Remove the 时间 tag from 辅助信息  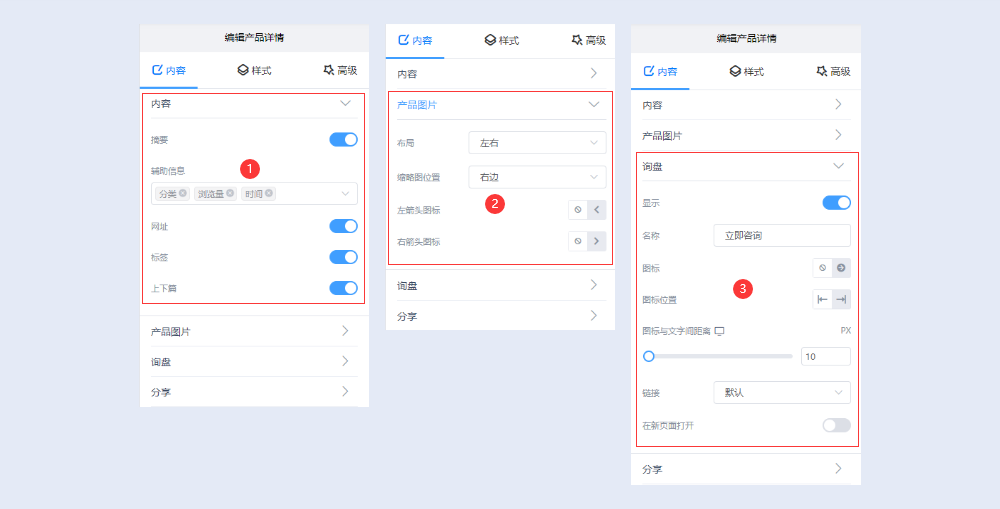[270, 194]
